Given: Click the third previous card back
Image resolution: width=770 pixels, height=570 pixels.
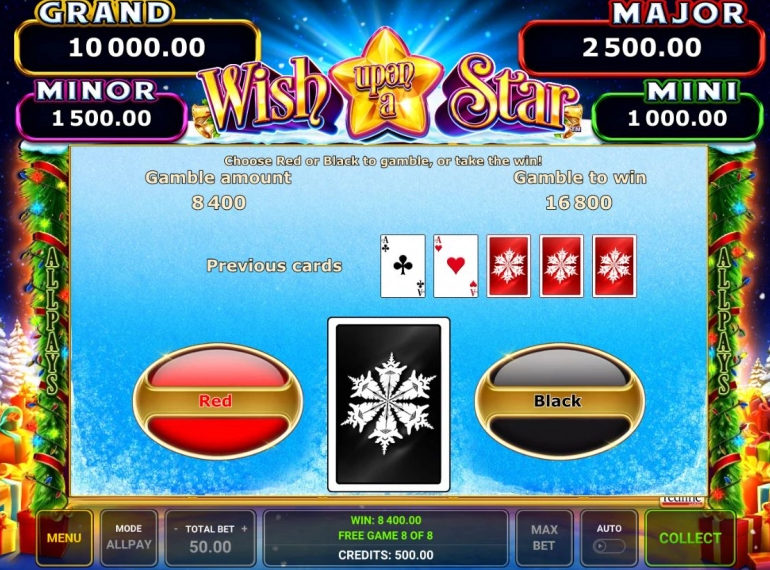Looking at the screenshot, I should point(509,266).
